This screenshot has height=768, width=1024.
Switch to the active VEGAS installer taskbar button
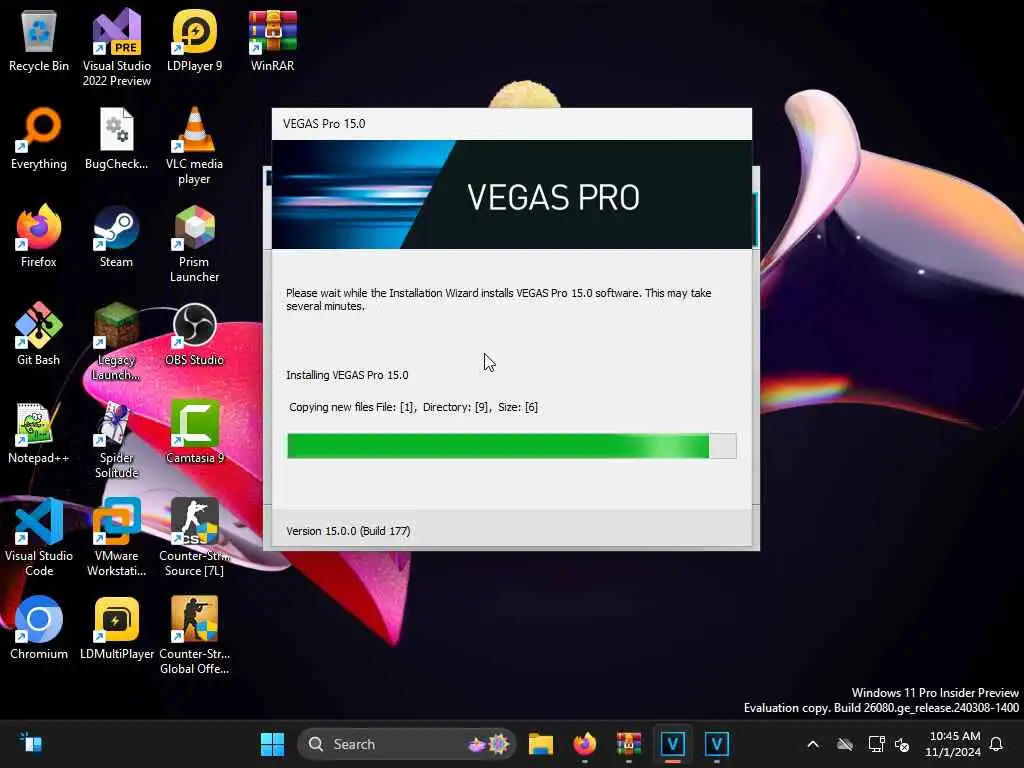click(x=673, y=744)
